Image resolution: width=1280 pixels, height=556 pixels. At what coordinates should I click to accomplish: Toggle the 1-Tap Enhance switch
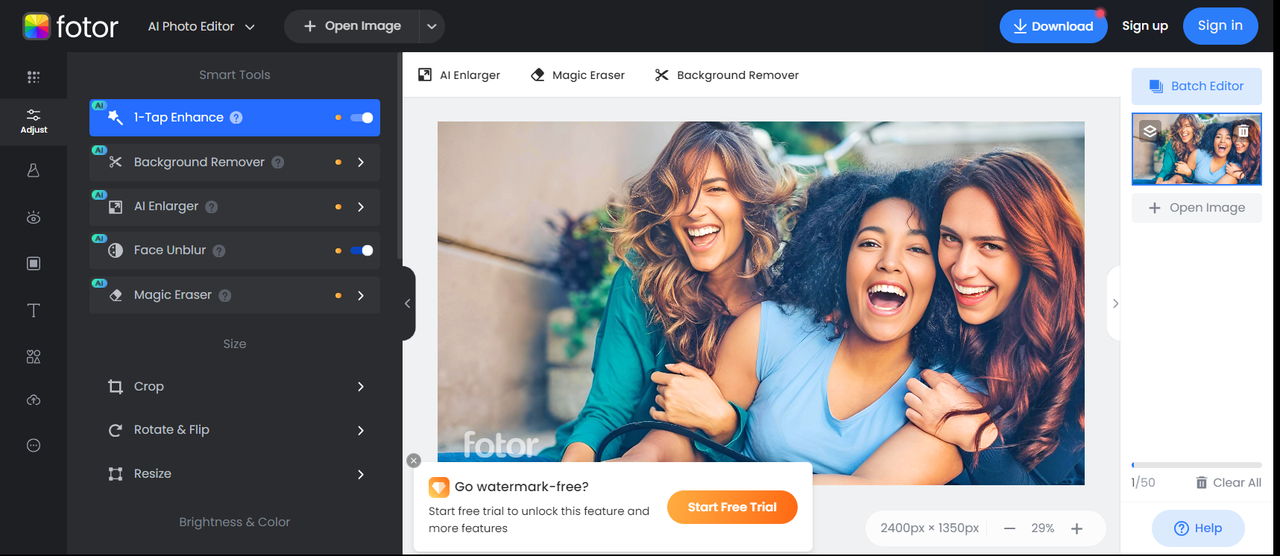pos(361,117)
